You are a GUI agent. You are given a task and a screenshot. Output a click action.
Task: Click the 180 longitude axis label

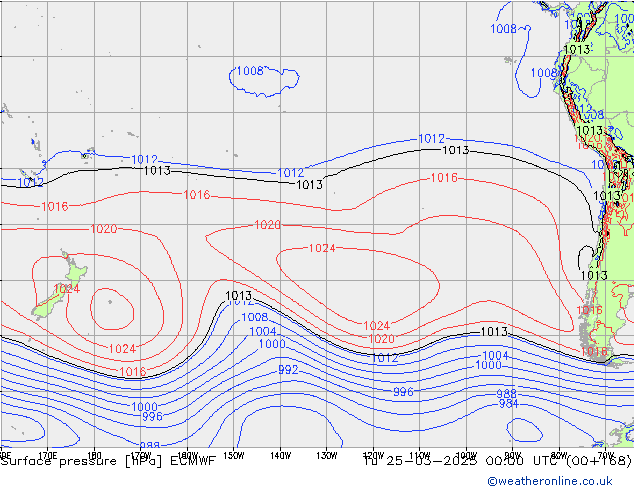click(95, 454)
